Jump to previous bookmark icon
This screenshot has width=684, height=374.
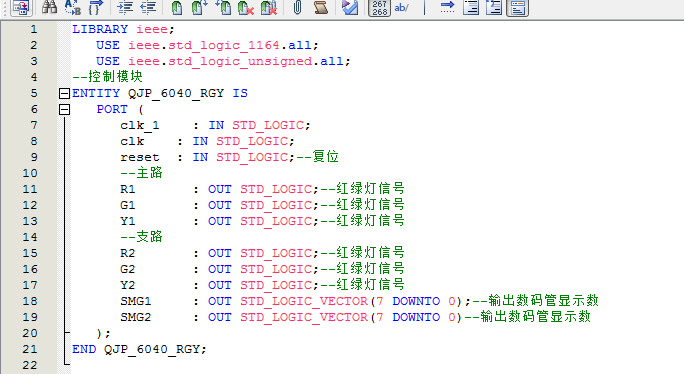point(223,7)
